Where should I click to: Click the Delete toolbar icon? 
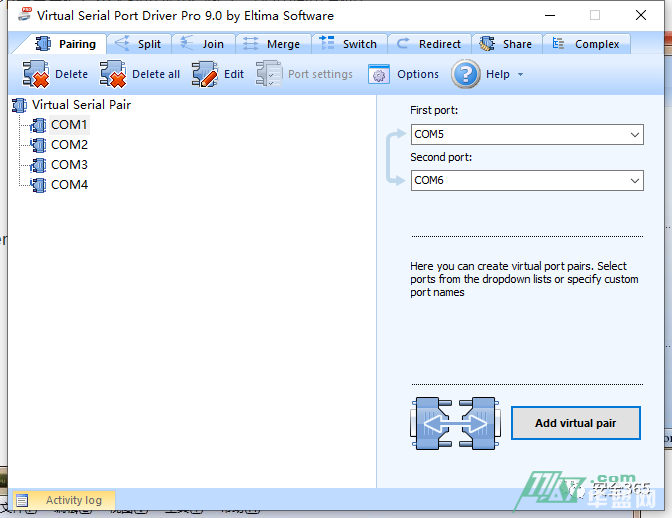pyautogui.click(x=36, y=74)
